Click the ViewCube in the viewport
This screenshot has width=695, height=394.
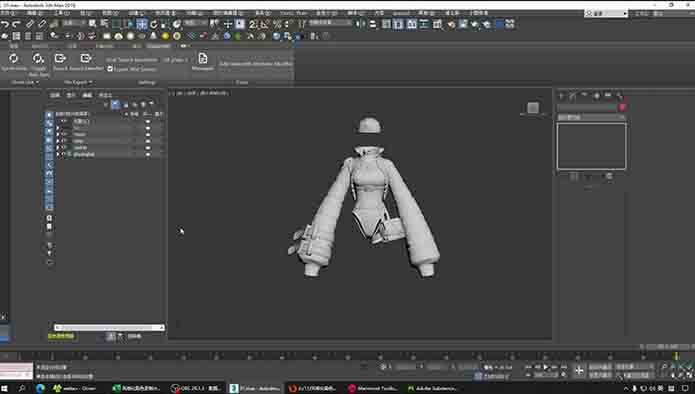(533, 108)
